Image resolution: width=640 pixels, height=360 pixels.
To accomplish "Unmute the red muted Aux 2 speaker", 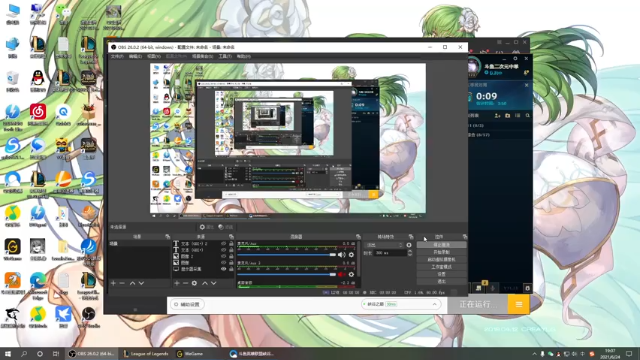I will point(341,274).
